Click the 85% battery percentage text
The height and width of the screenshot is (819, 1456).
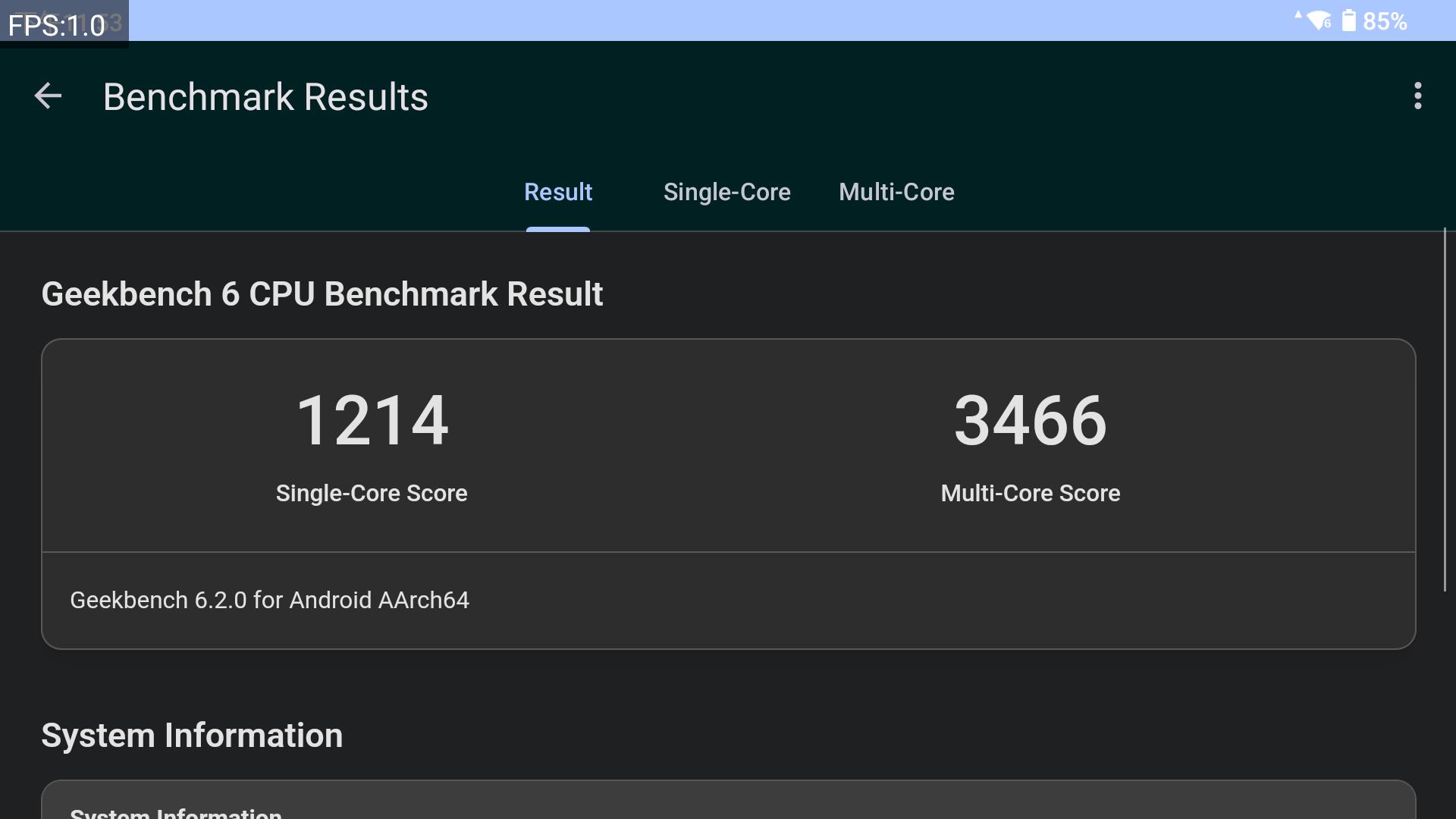point(1385,21)
